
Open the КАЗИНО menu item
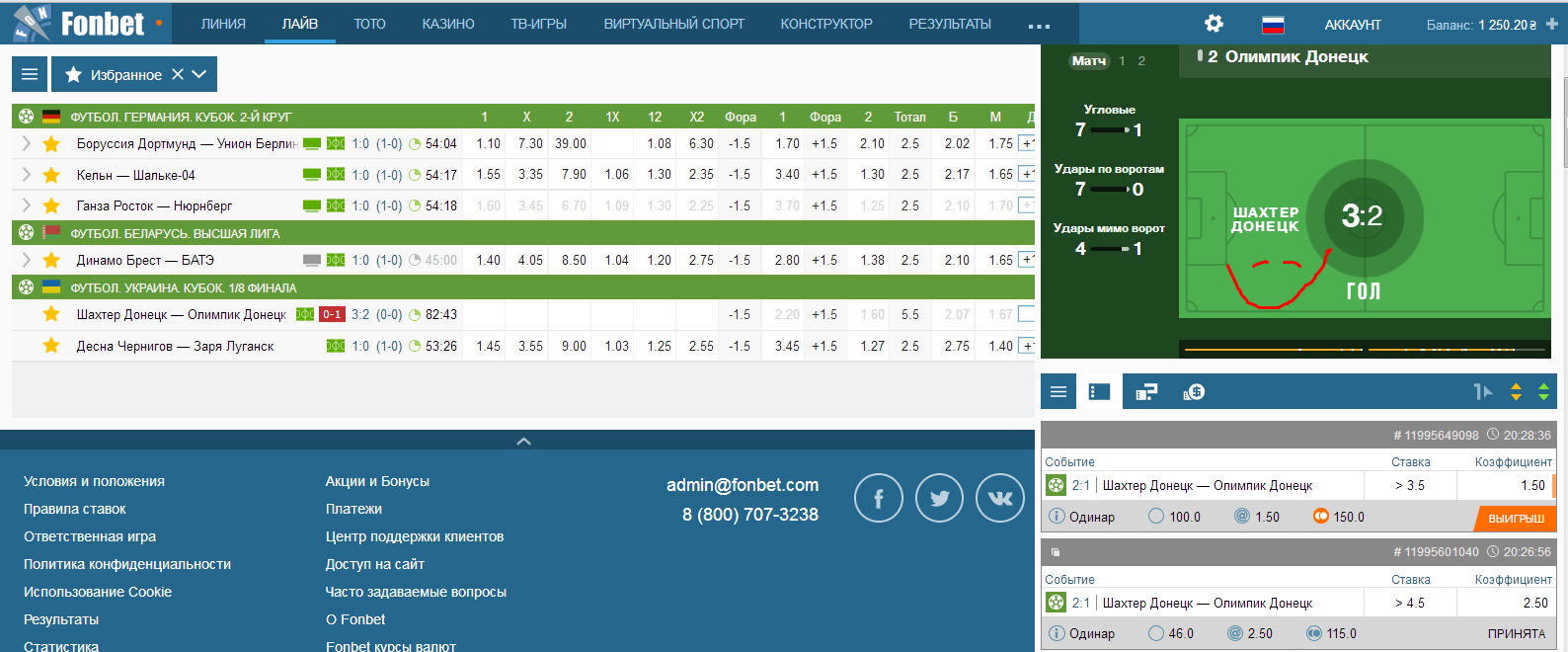point(448,24)
